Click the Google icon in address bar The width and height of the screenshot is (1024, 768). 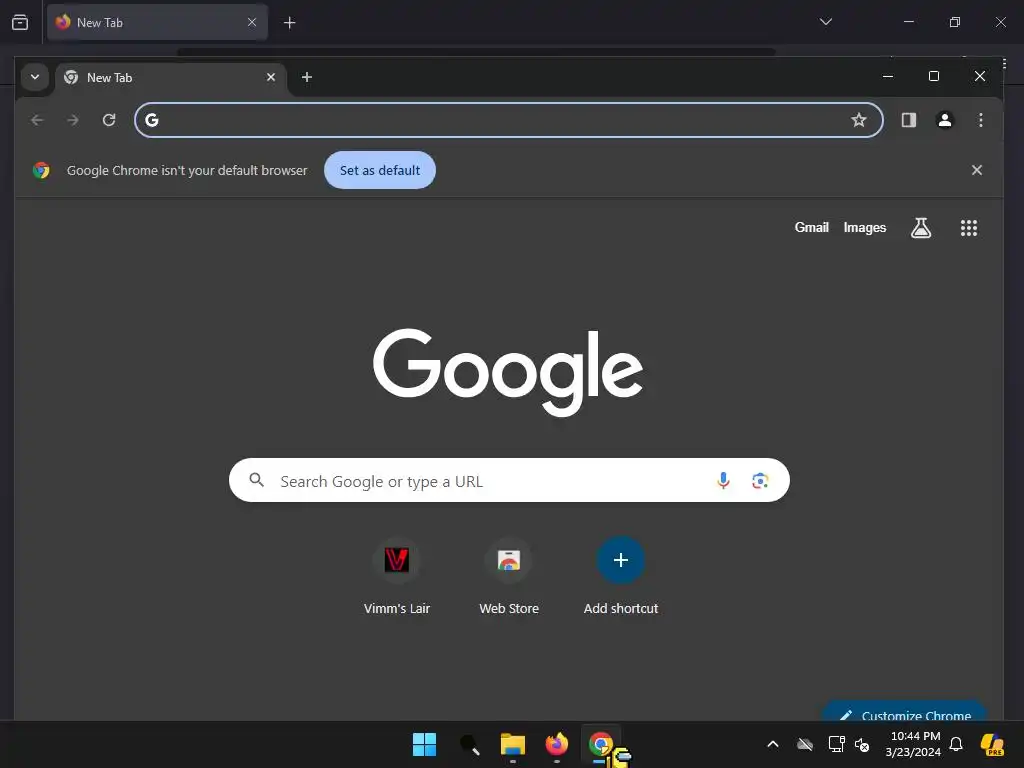[152, 120]
